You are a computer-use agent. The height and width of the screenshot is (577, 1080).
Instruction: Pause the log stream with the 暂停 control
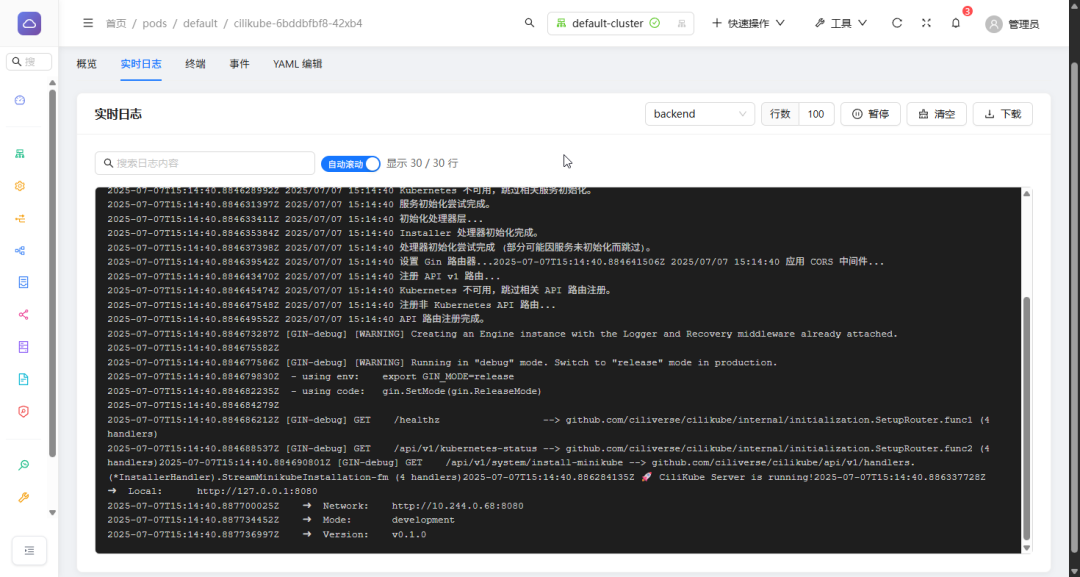(870, 113)
